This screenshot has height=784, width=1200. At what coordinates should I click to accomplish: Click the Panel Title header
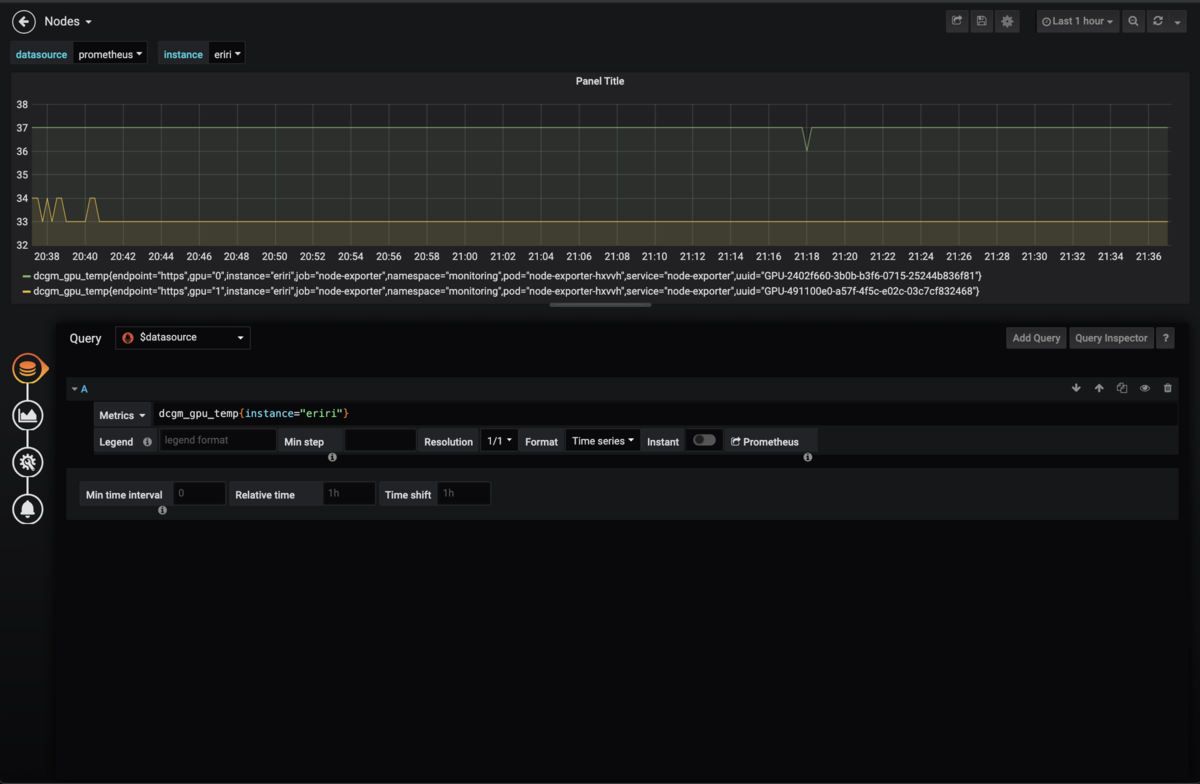click(x=600, y=81)
